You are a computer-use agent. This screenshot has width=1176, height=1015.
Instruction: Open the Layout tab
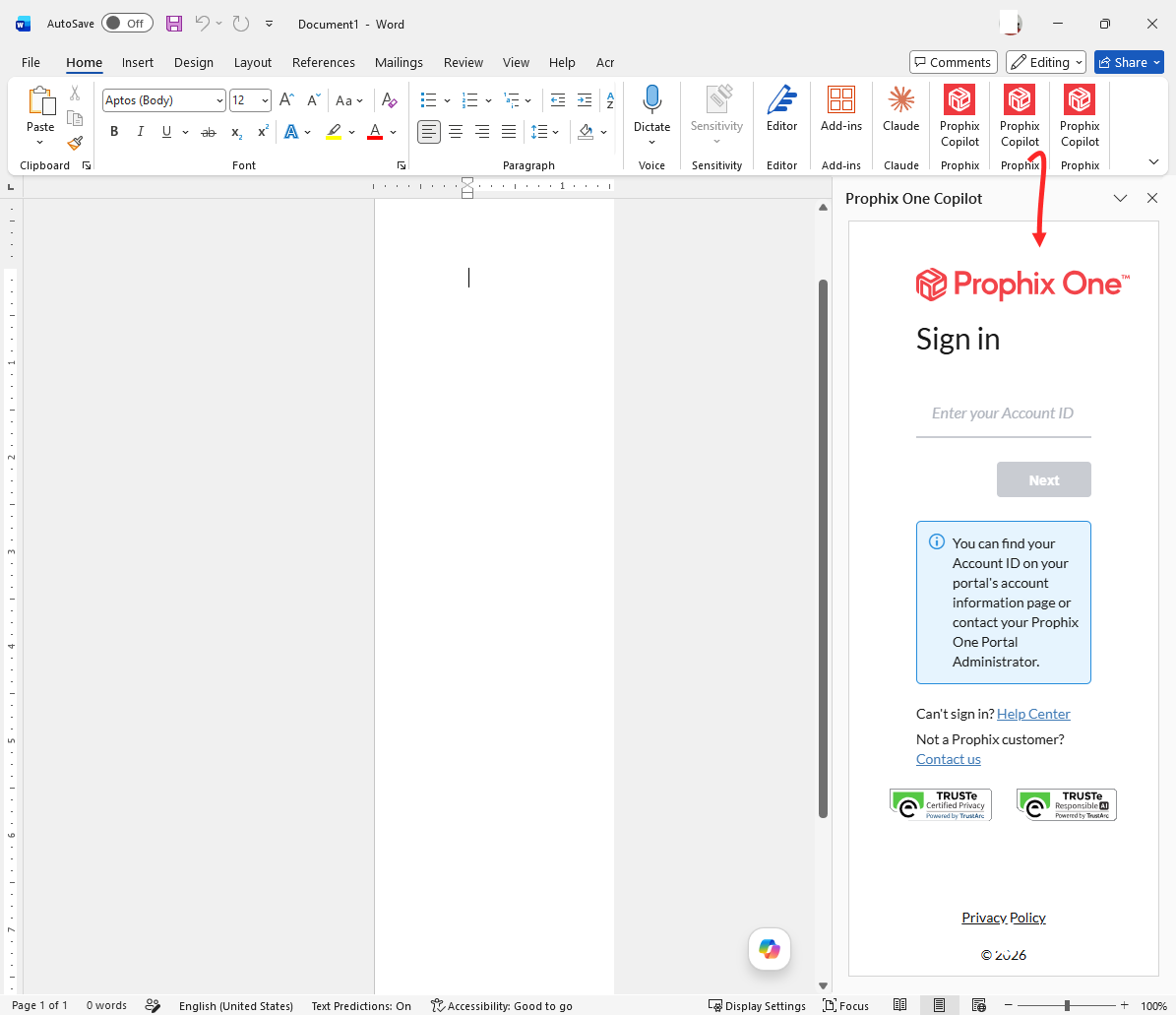pyautogui.click(x=253, y=62)
